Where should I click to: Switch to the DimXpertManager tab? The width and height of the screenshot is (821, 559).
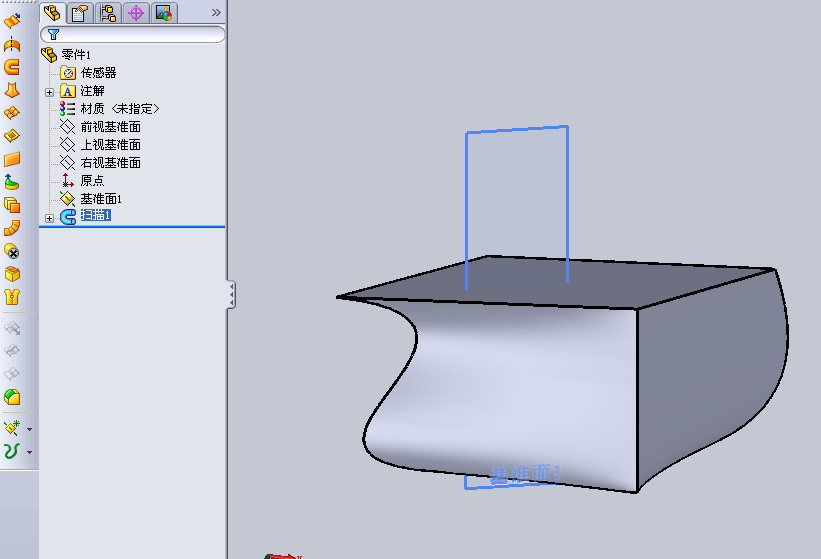click(x=136, y=13)
